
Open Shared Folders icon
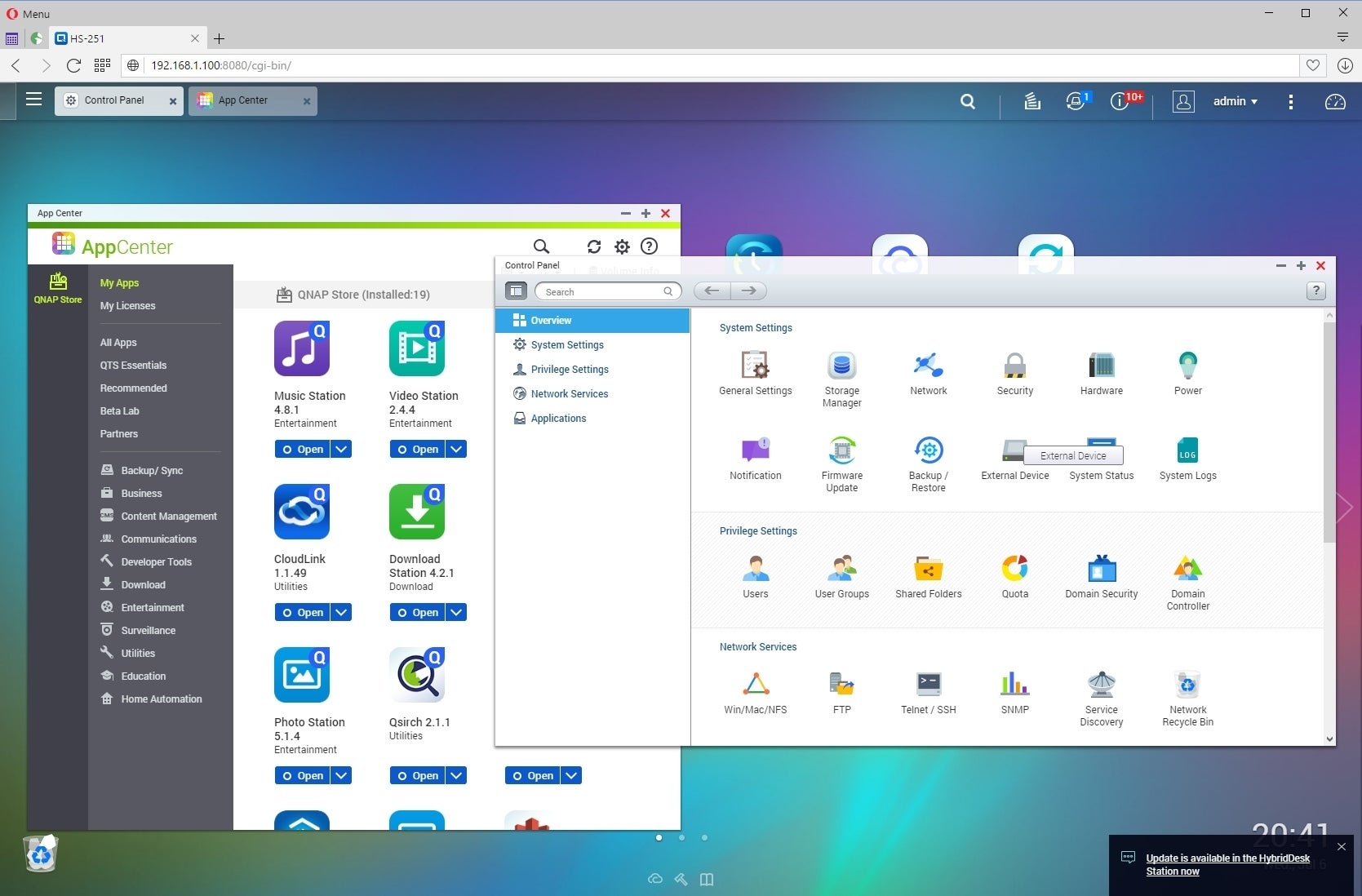click(929, 569)
